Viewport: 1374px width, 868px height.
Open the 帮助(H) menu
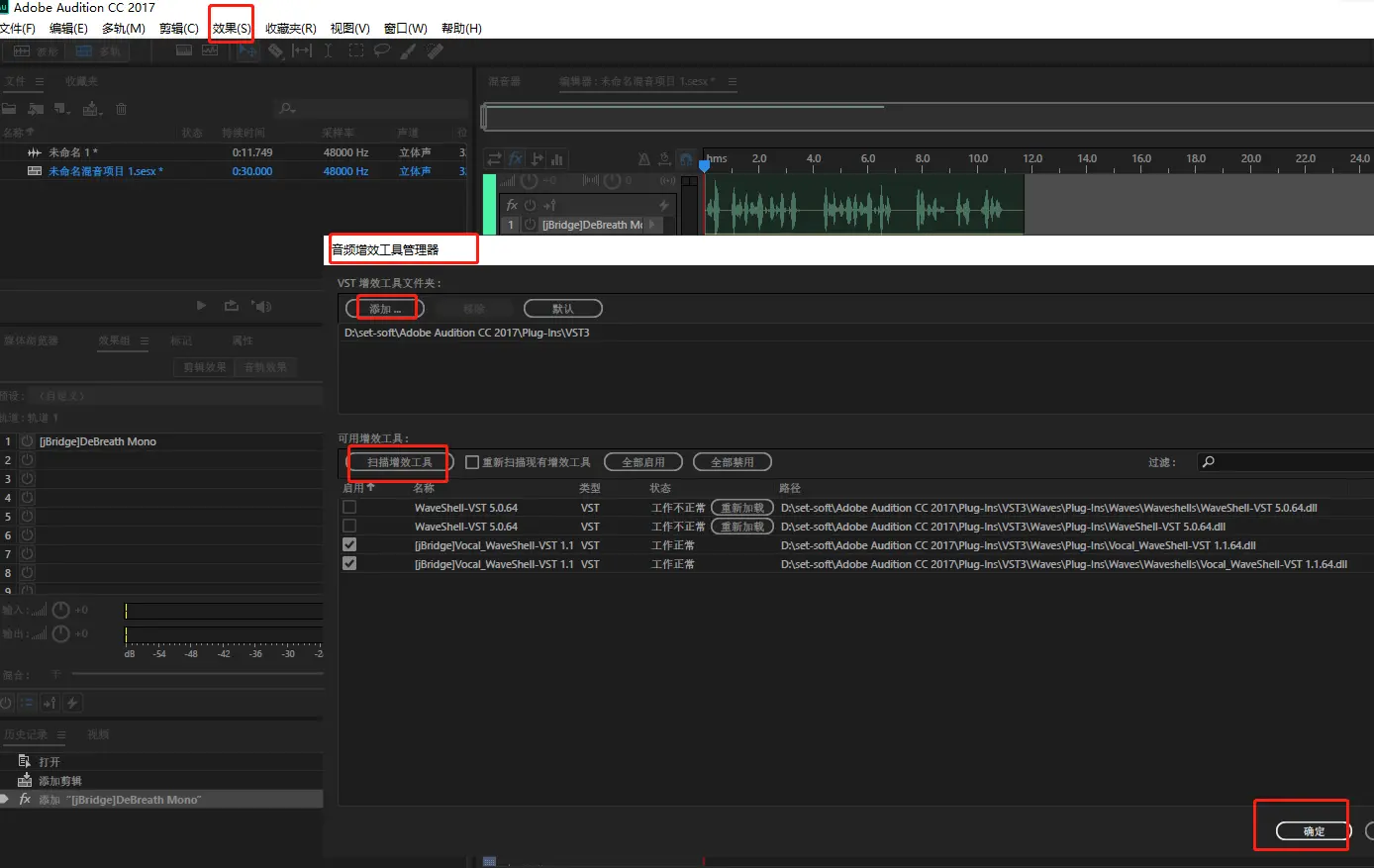[461, 29]
